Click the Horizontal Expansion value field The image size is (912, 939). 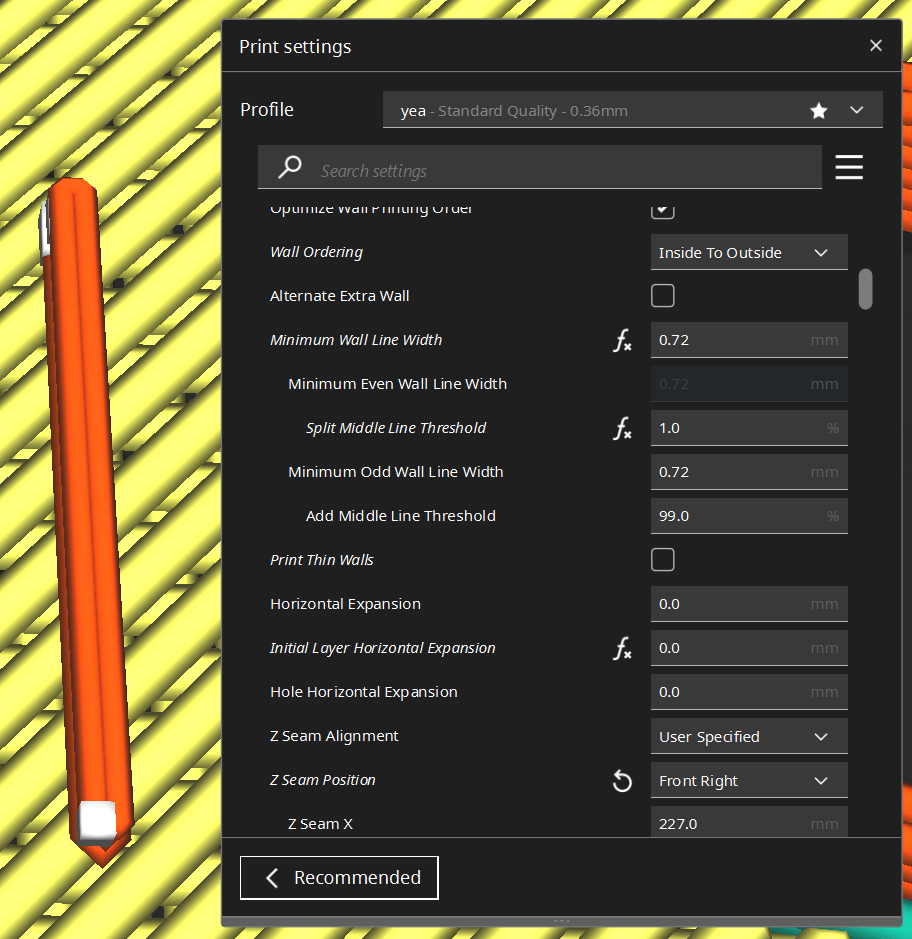tap(749, 604)
